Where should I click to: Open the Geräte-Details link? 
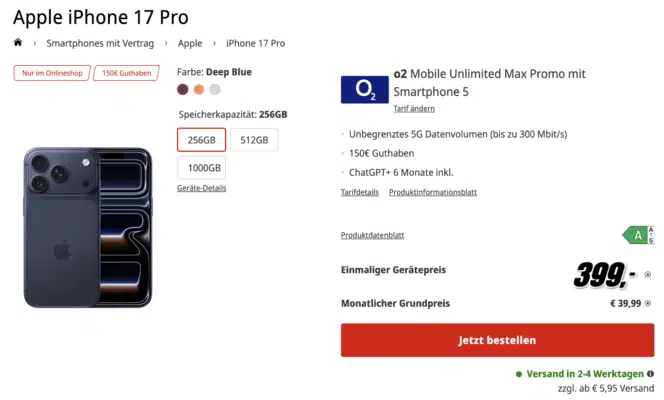(201, 188)
